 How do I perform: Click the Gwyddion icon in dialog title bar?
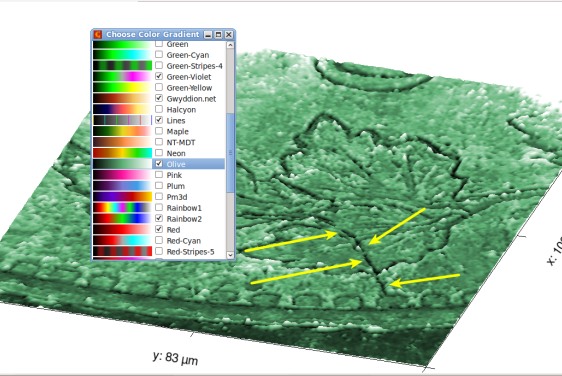[98, 34]
